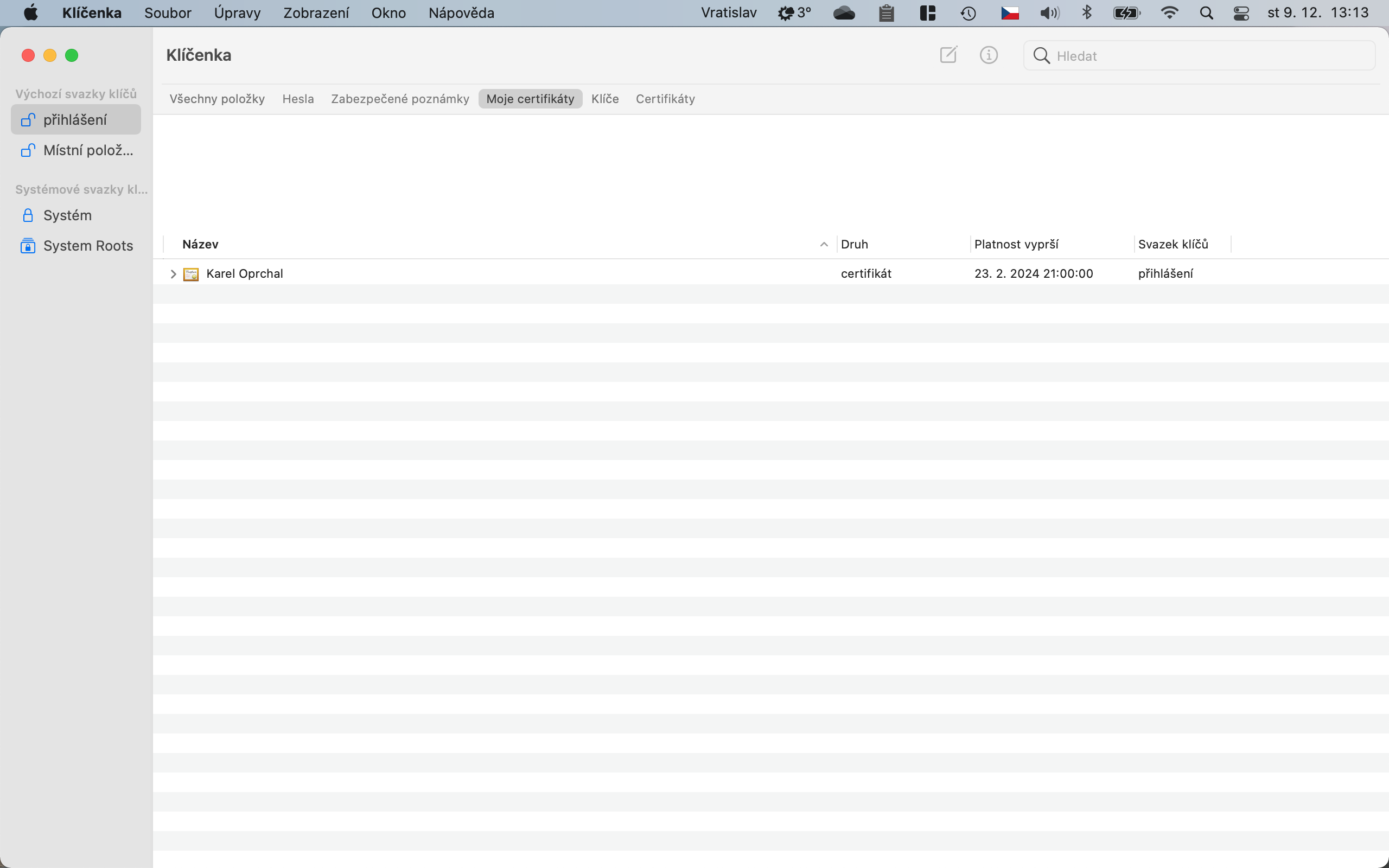Switch to the Hesla tab

click(x=298, y=99)
